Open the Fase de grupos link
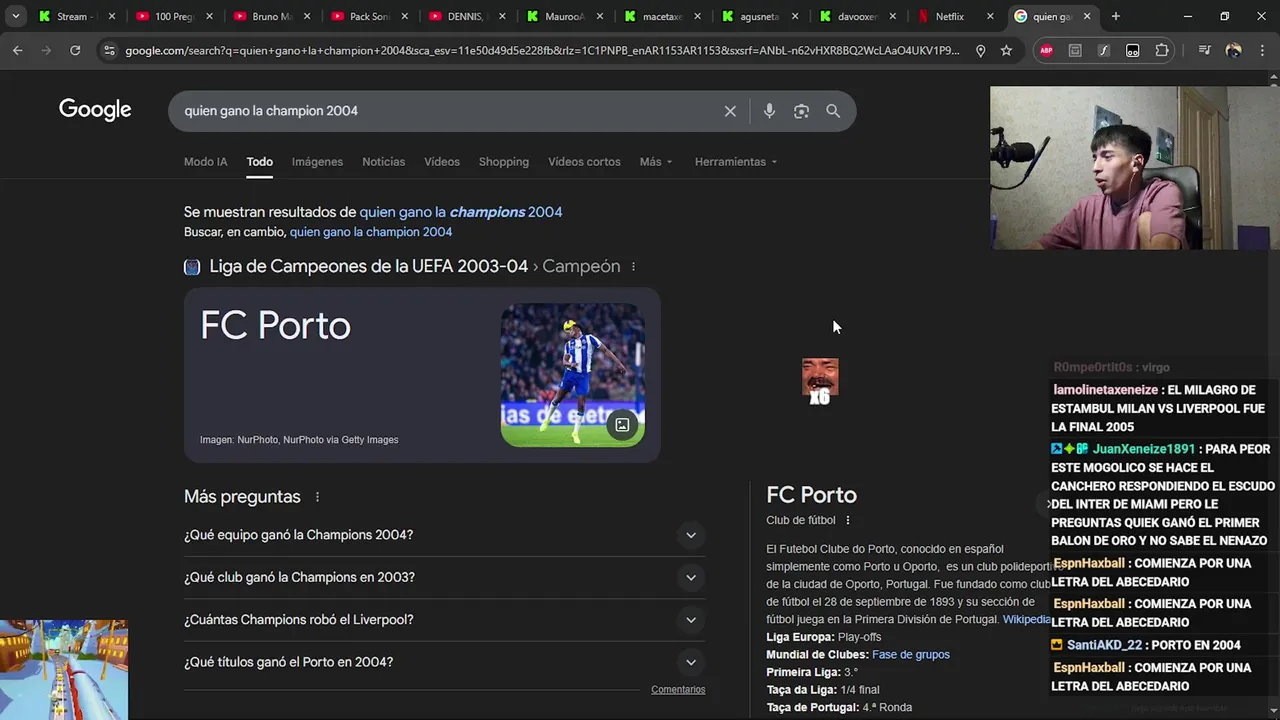Viewport: 1280px width, 720px height. click(911, 654)
